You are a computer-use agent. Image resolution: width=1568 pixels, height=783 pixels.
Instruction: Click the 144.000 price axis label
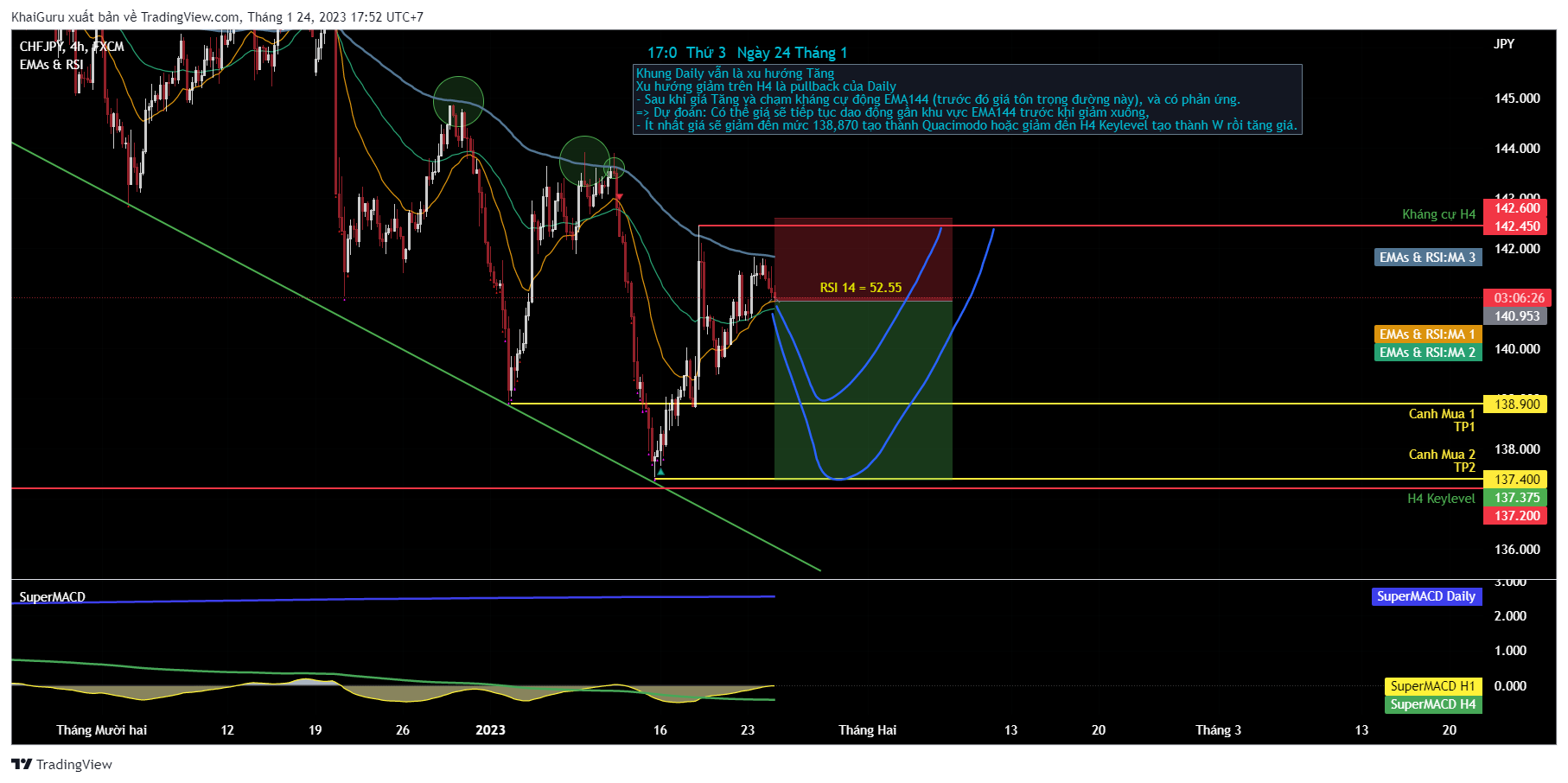1517,149
